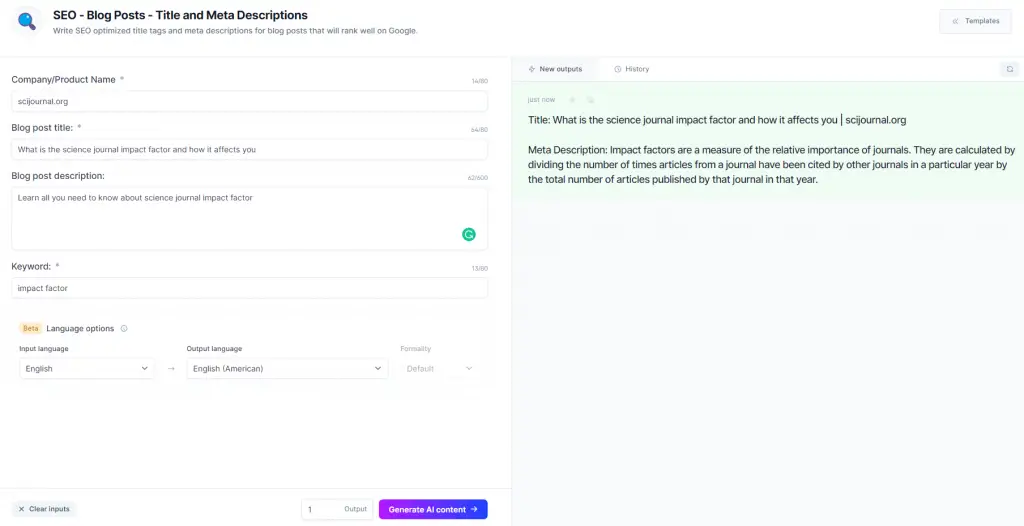1024x526 pixels.
Task: Switch to the New outputs tab
Action: (x=555, y=69)
